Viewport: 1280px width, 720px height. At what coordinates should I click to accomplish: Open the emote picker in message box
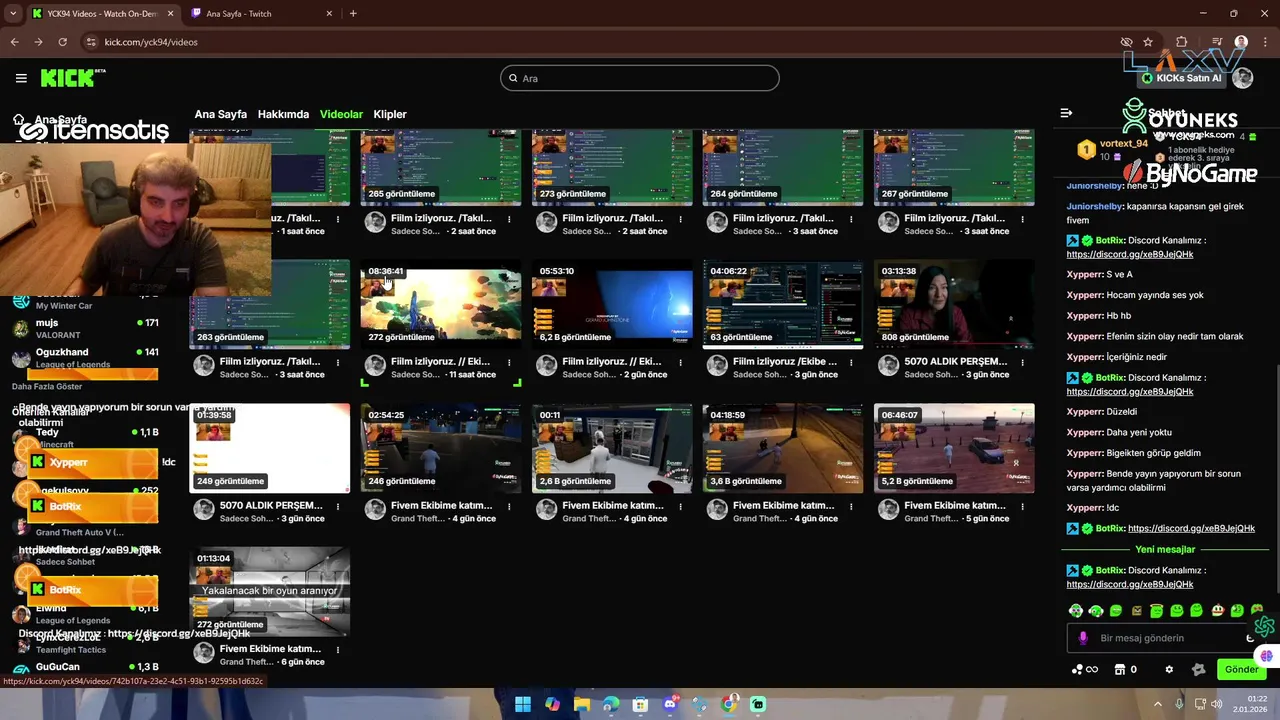1250,638
